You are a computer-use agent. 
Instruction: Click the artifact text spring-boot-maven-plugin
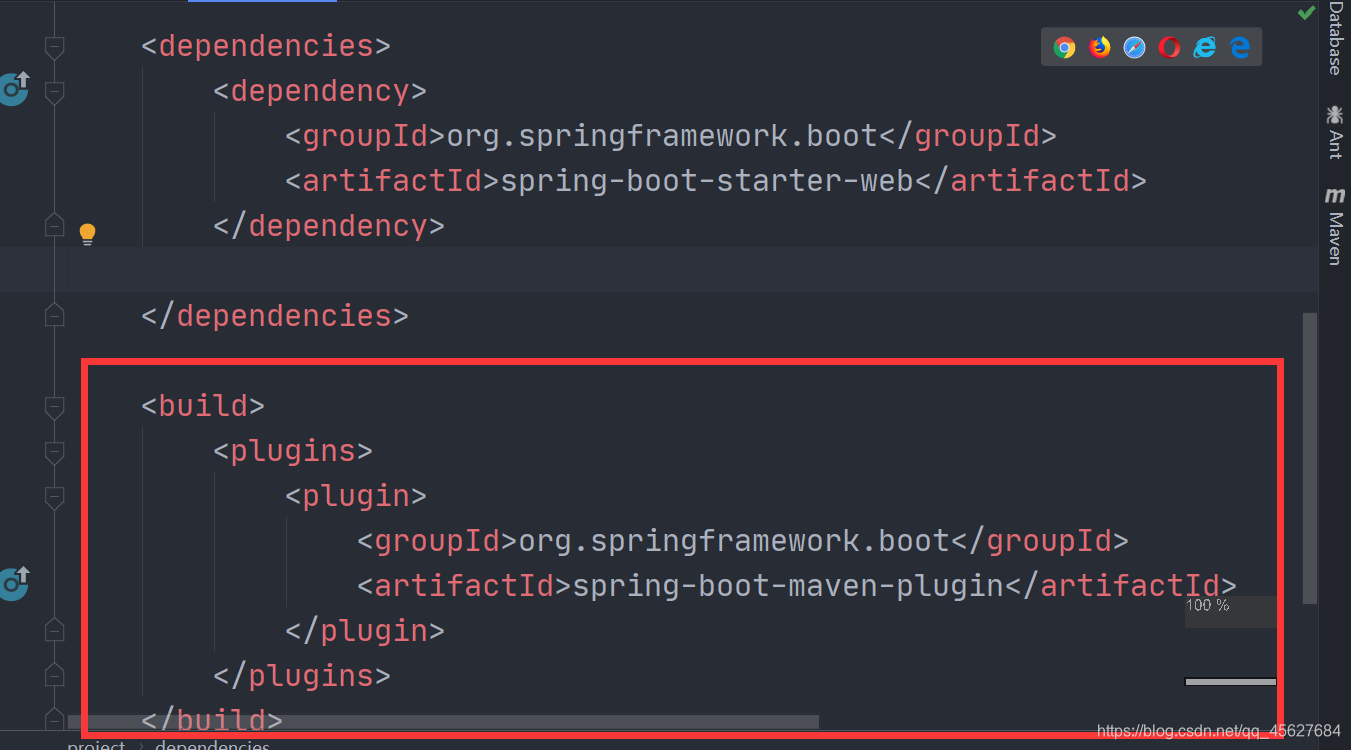click(x=788, y=586)
